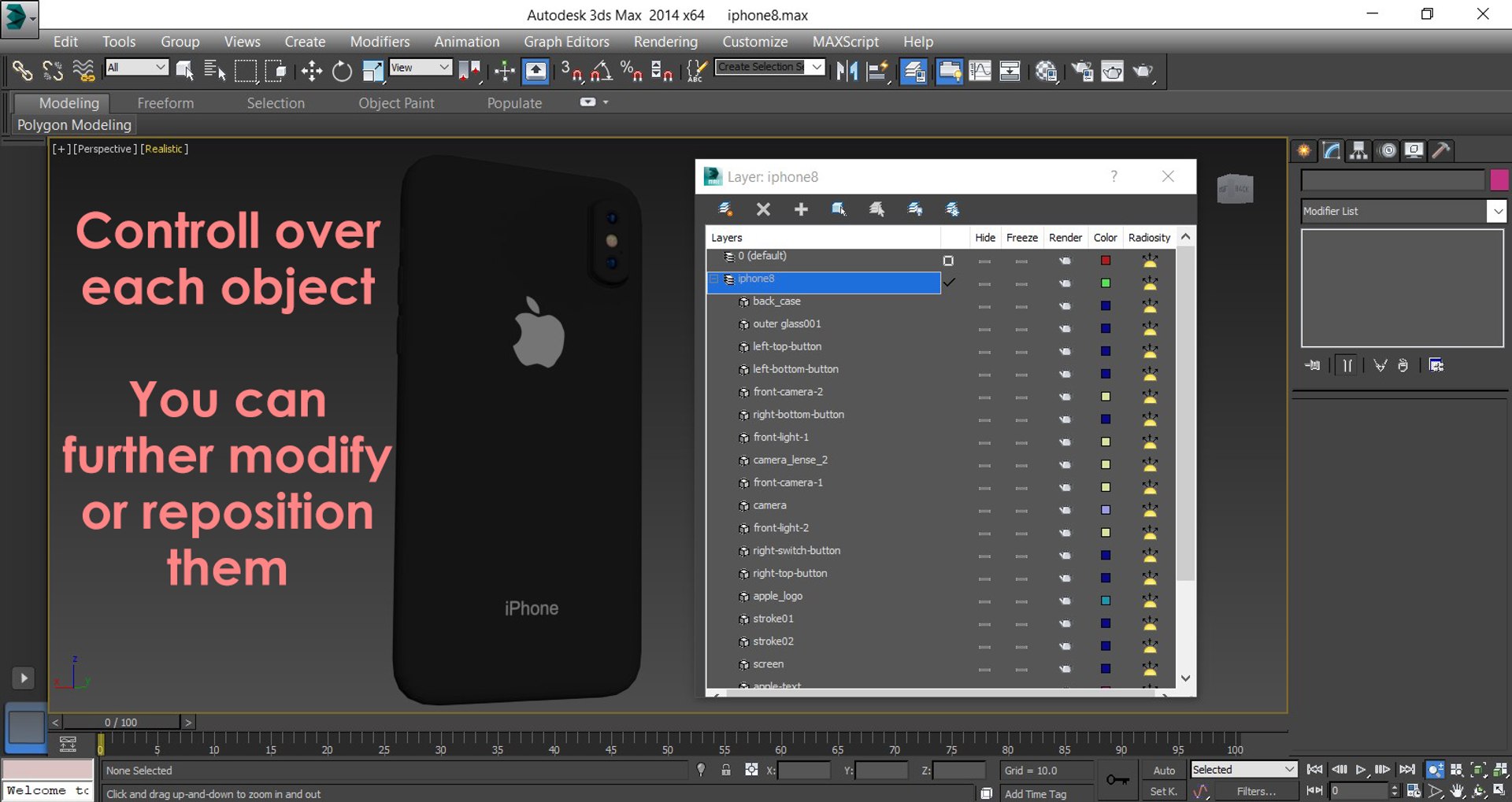
Task: Switch to the Object Paint ribbon tab
Action: pos(396,103)
